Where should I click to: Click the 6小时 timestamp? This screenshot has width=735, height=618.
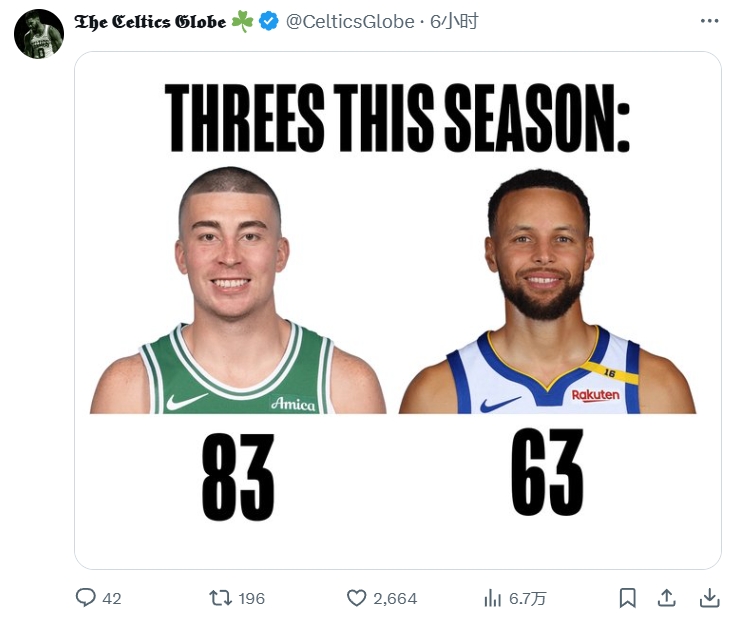pyautogui.click(x=454, y=21)
